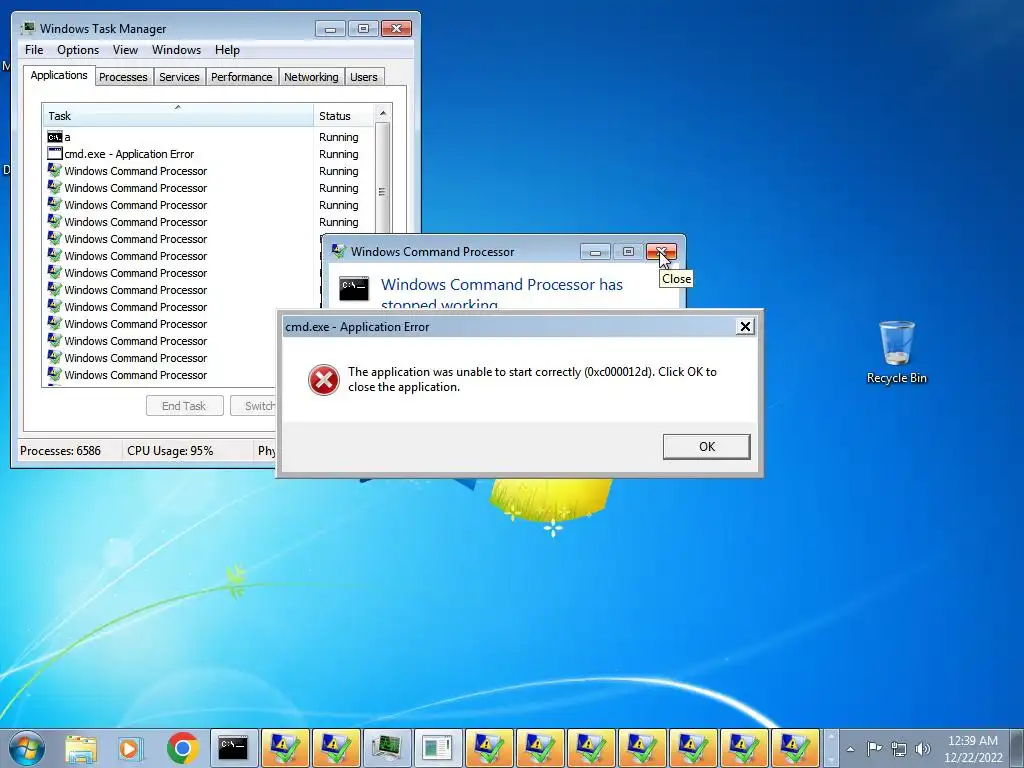1024x768 pixels.
Task: Maximize the Windows Task Manager window
Action: (363, 29)
